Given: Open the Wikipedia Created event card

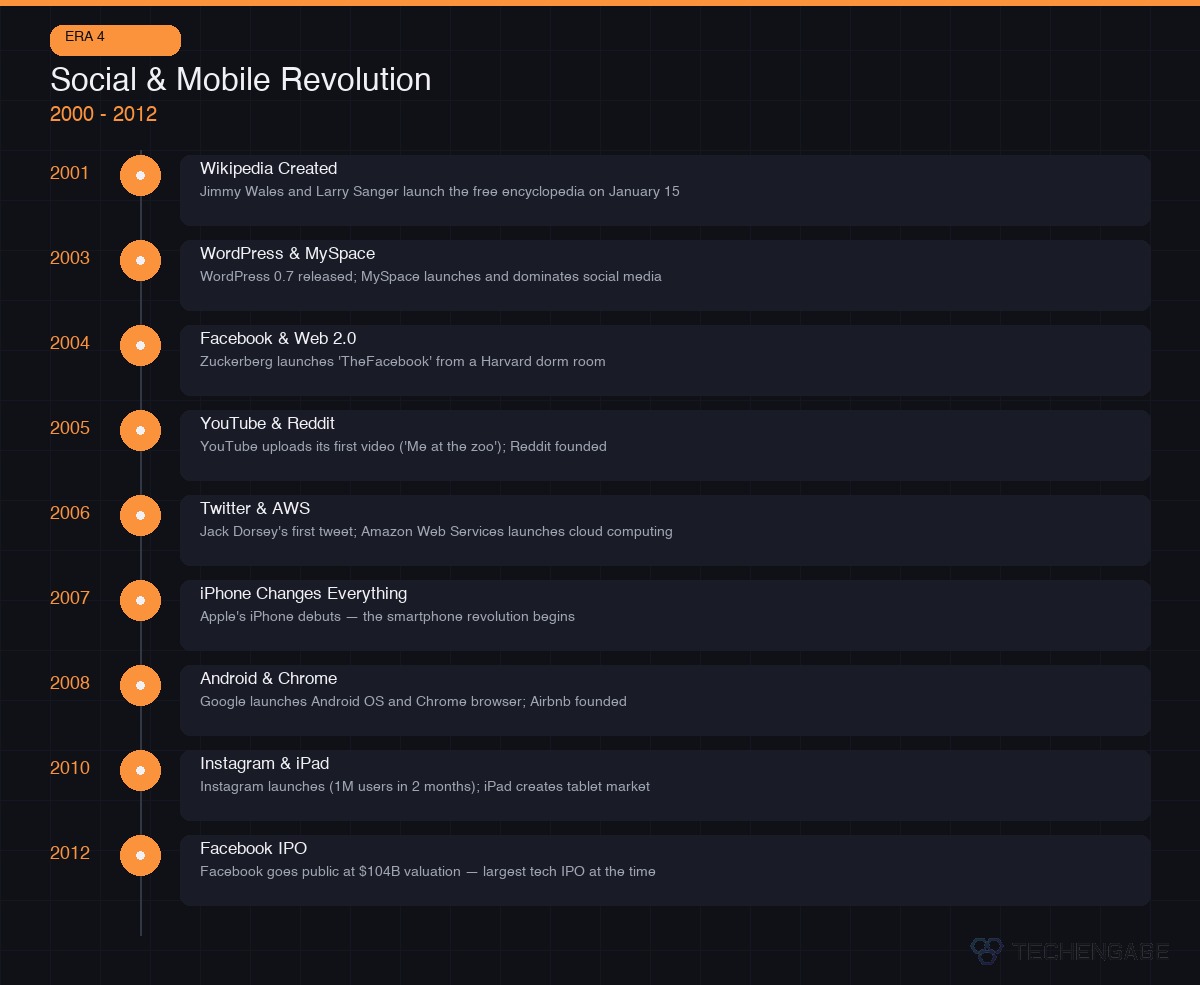Looking at the screenshot, I should (665, 190).
